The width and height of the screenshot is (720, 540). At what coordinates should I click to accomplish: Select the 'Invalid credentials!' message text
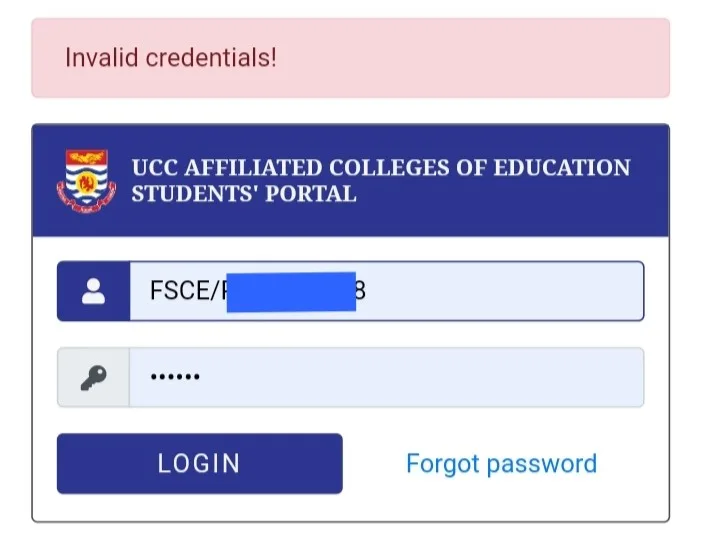171,58
